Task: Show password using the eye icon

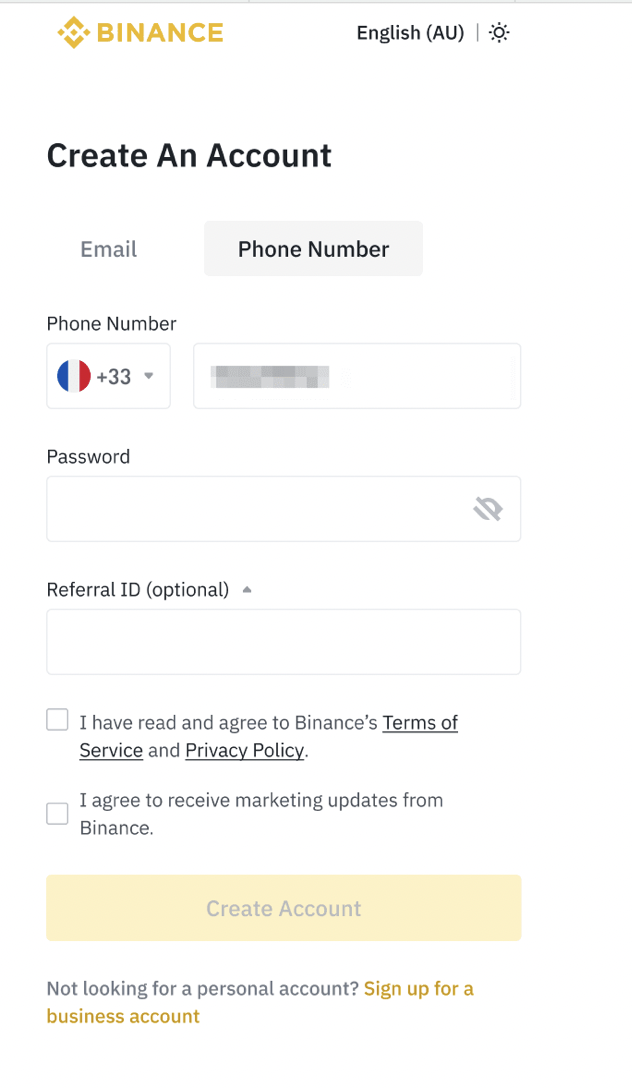Action: click(x=487, y=510)
